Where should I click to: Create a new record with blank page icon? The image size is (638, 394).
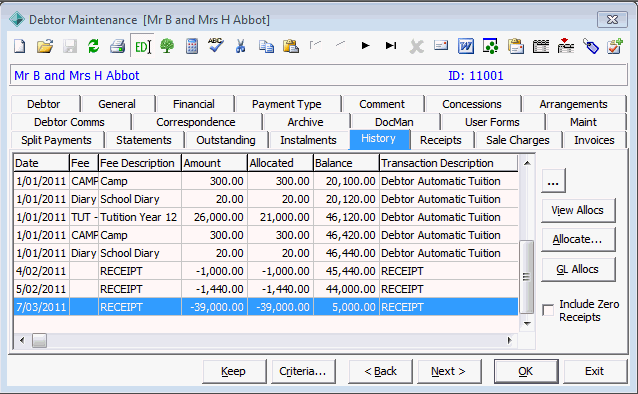coord(20,46)
